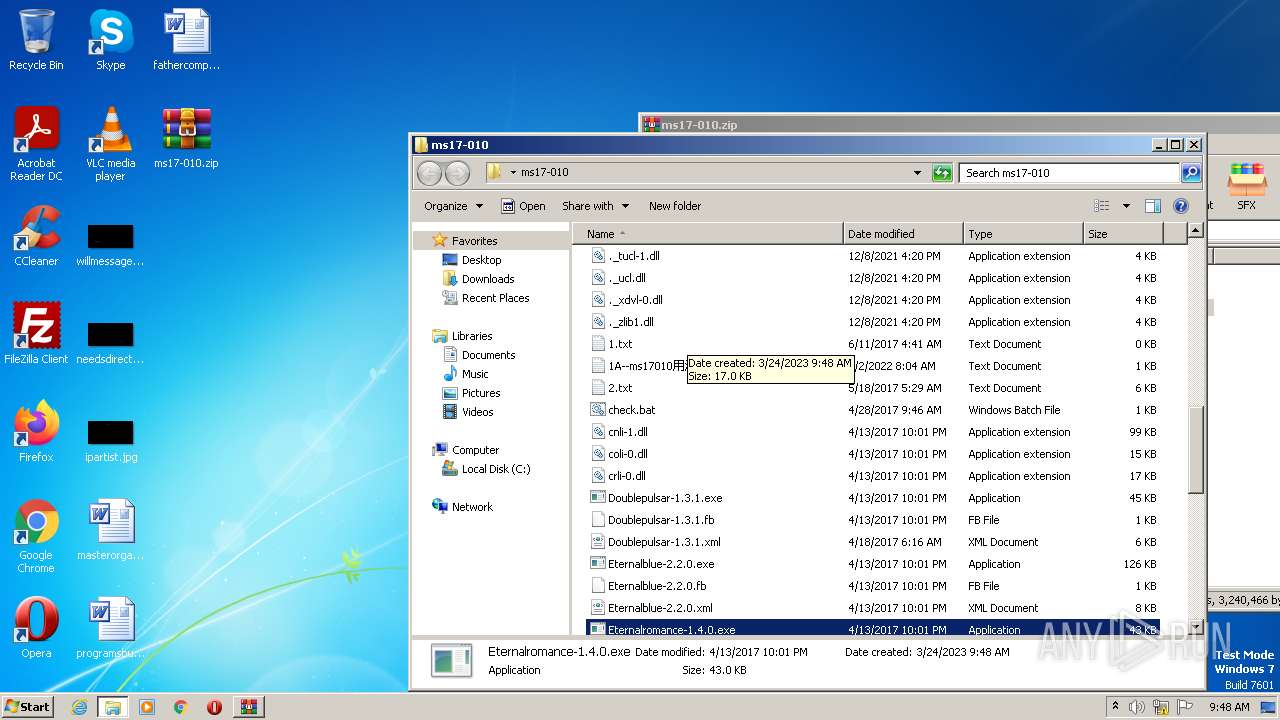Click the volume icon in system tray
The image size is (1280, 720).
coord(1136,707)
